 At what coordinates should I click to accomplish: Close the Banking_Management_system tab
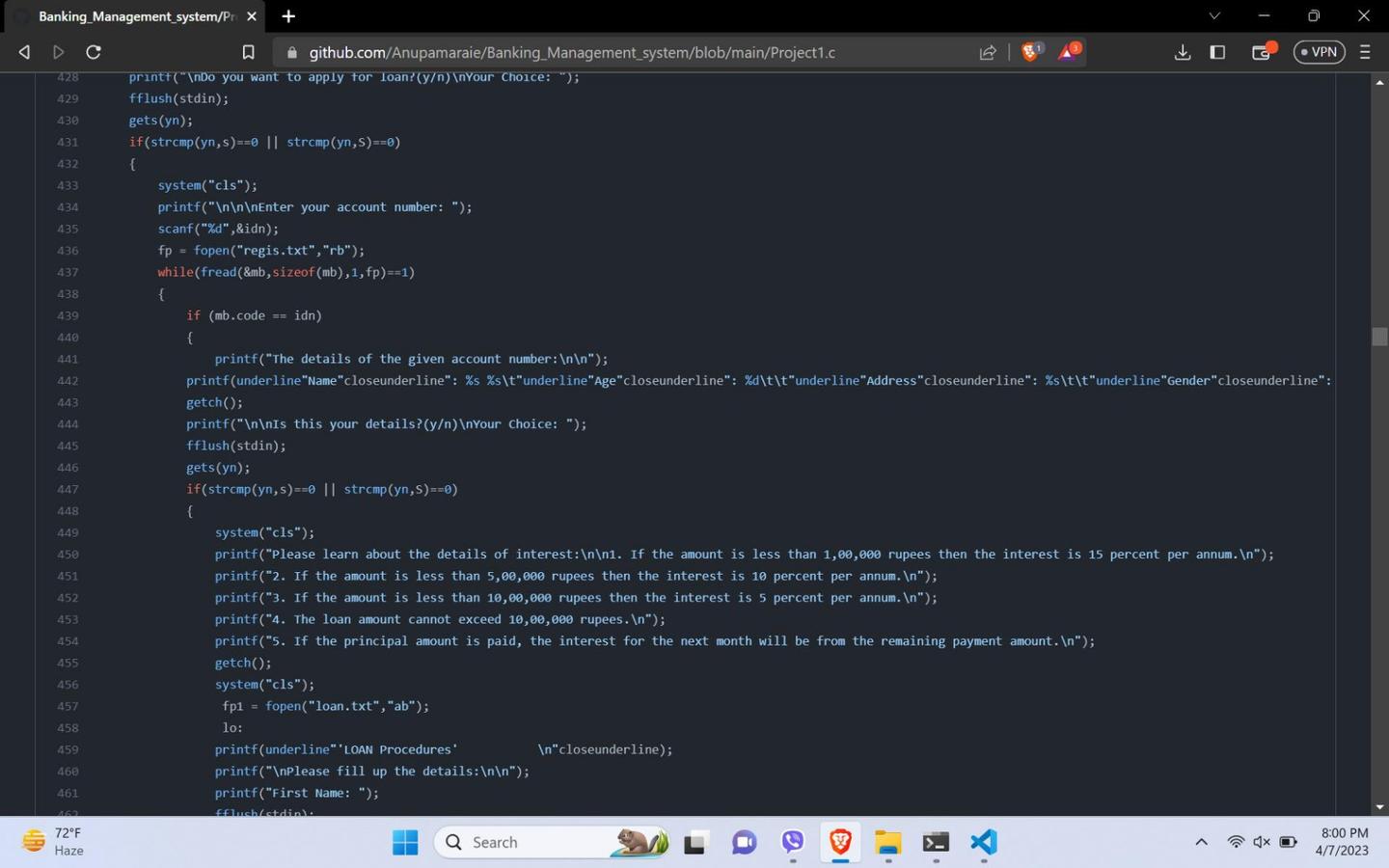coord(252,16)
